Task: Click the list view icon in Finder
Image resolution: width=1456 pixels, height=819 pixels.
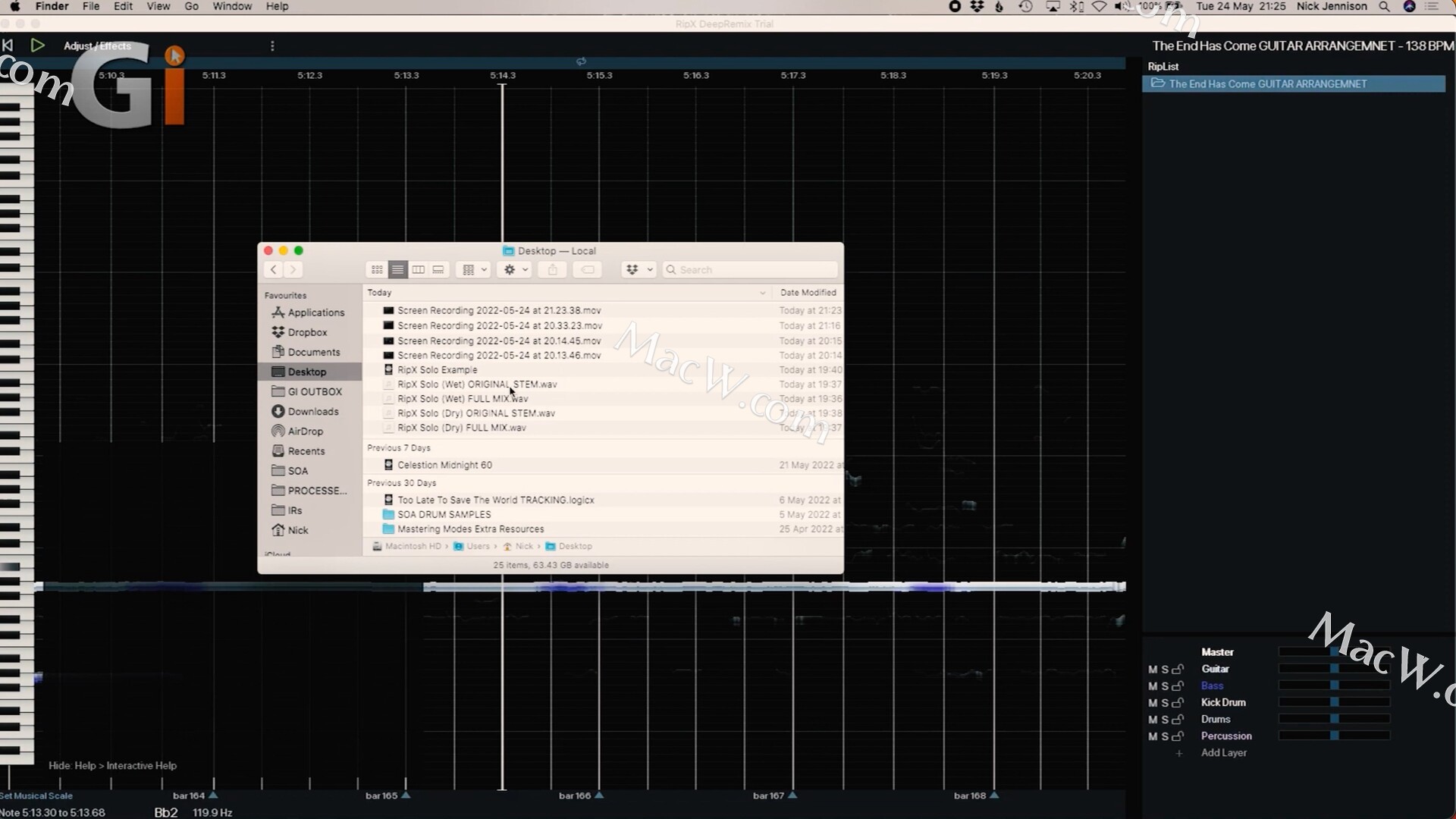Action: click(397, 270)
